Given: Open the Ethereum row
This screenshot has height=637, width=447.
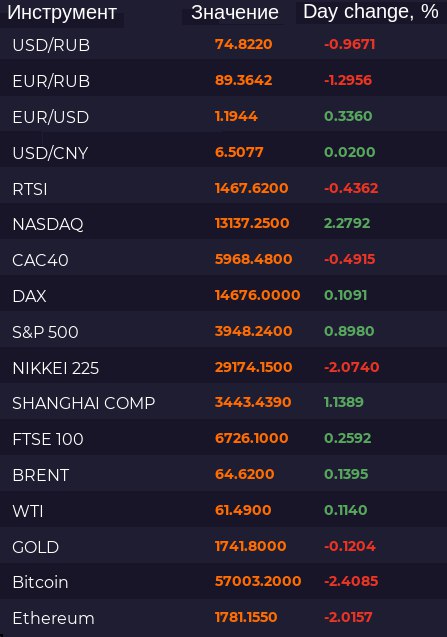Looking at the screenshot, I should [224, 618].
